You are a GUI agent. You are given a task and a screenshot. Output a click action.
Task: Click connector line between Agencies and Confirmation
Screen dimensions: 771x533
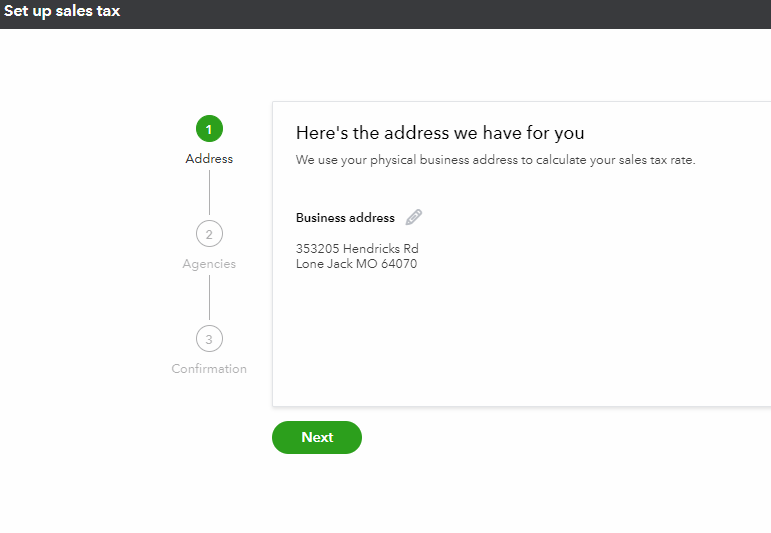[209, 297]
